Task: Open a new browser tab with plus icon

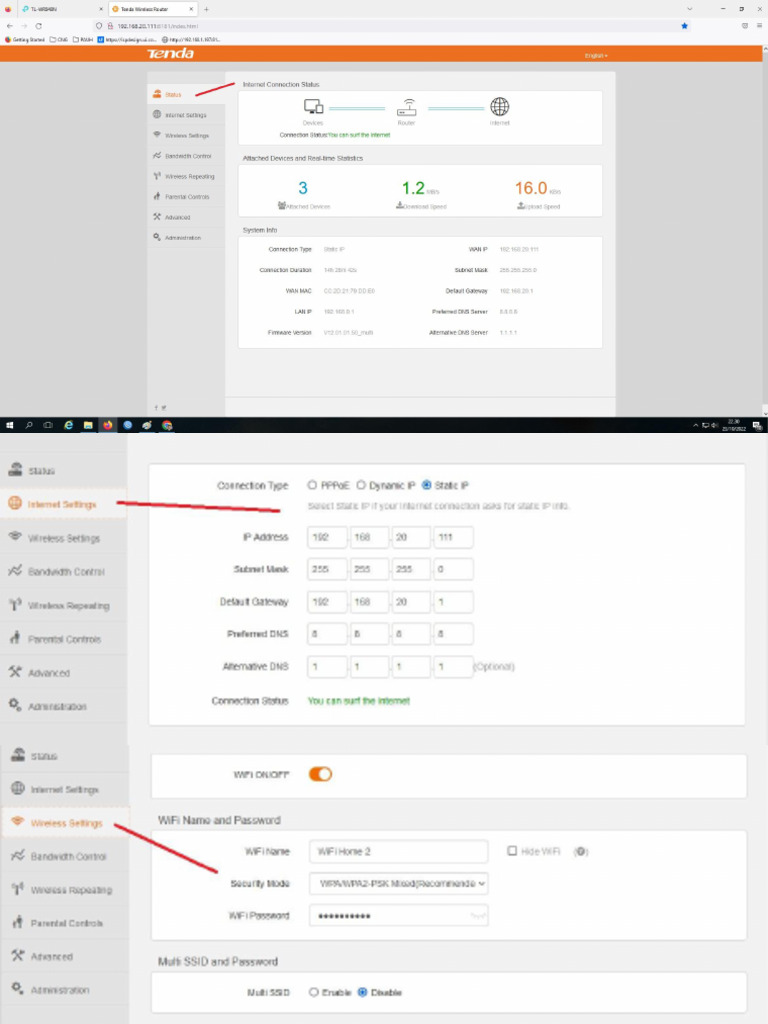Action: pyautogui.click(x=206, y=9)
